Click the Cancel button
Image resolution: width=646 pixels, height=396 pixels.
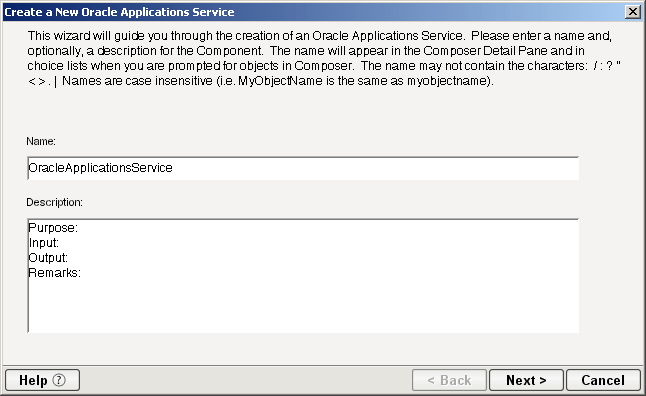(x=603, y=380)
